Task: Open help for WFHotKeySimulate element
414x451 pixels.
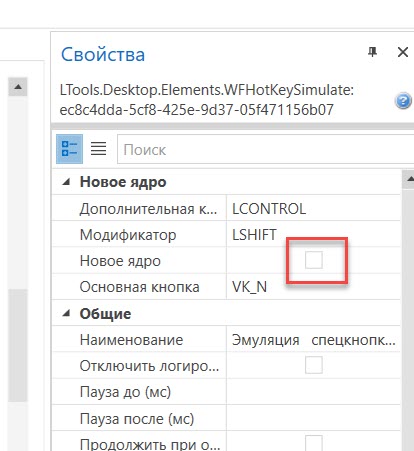Action: click(x=403, y=101)
